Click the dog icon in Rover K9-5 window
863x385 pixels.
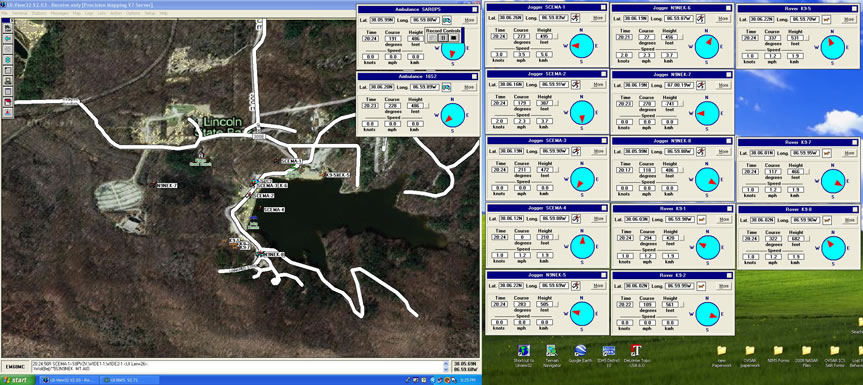(826, 19)
